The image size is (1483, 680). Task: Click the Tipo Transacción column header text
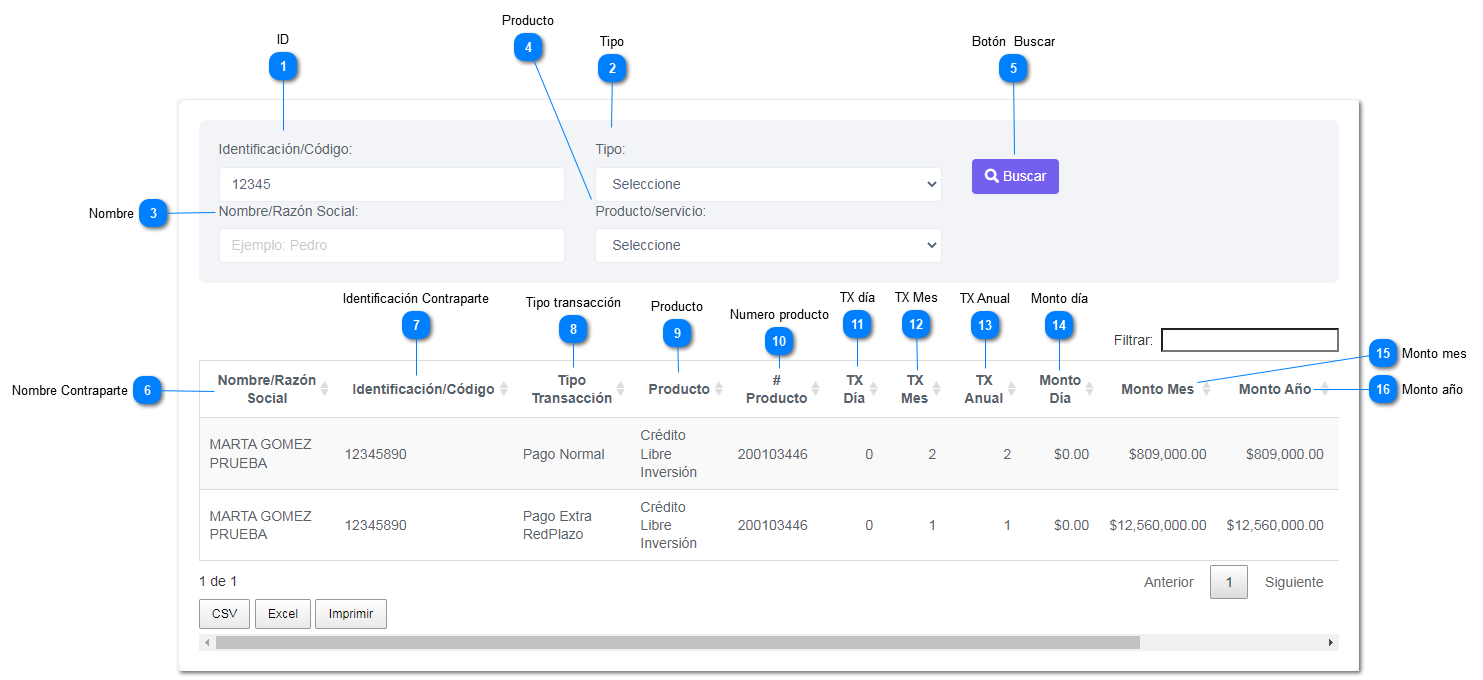572,389
